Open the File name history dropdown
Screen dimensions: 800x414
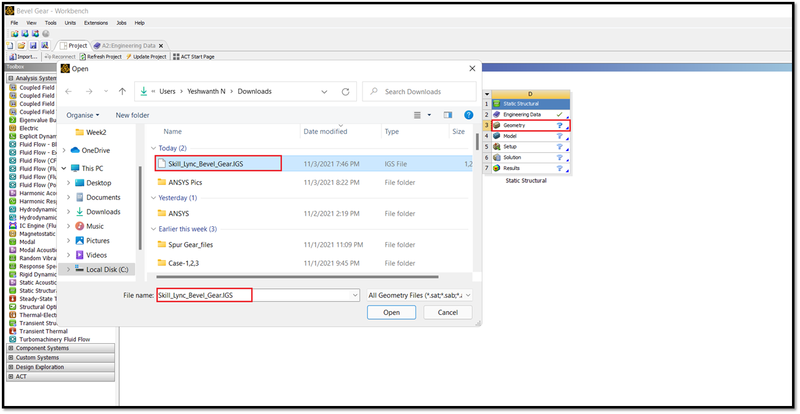click(x=355, y=295)
